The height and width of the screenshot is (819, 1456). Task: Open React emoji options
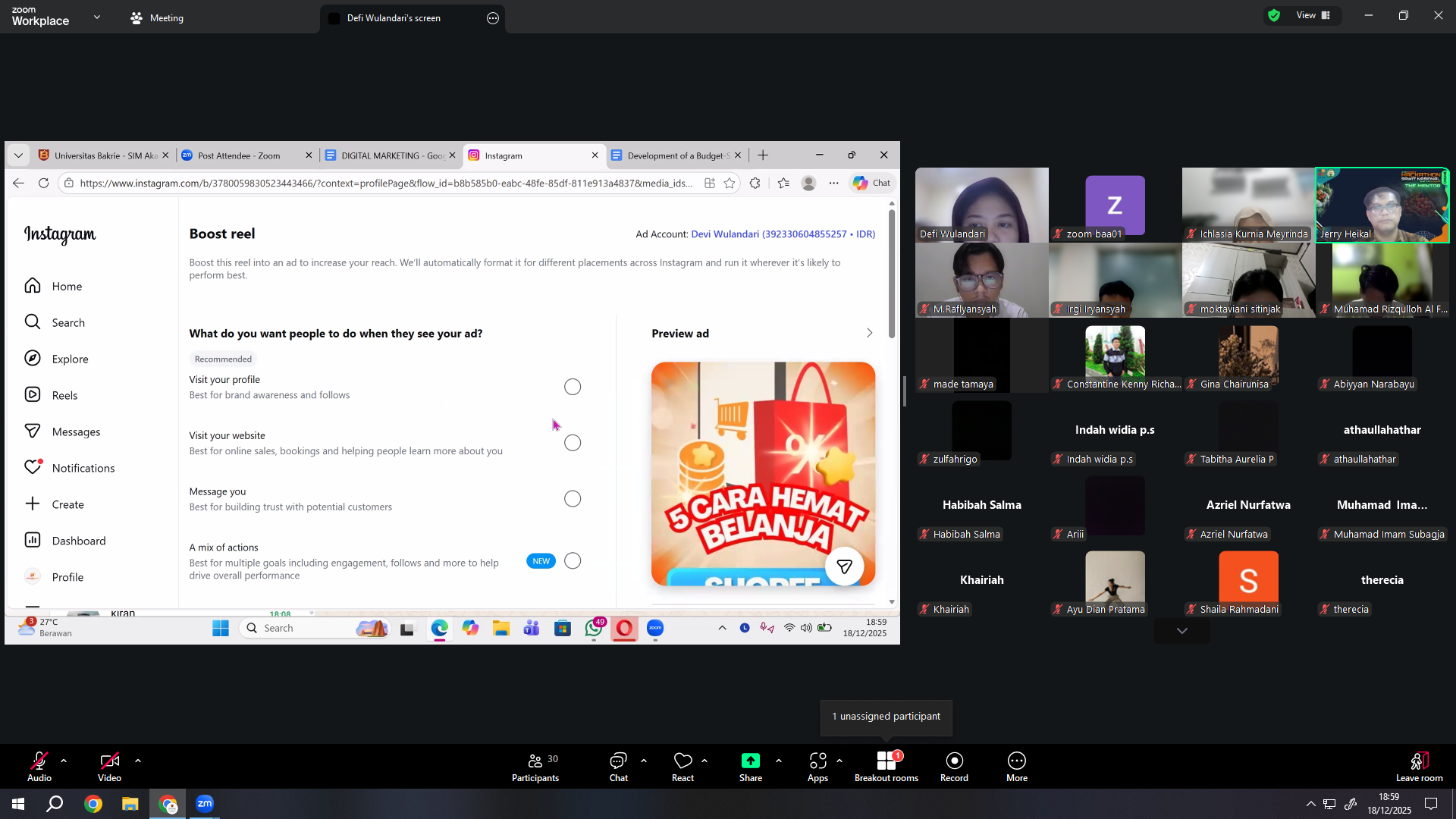tap(682, 766)
